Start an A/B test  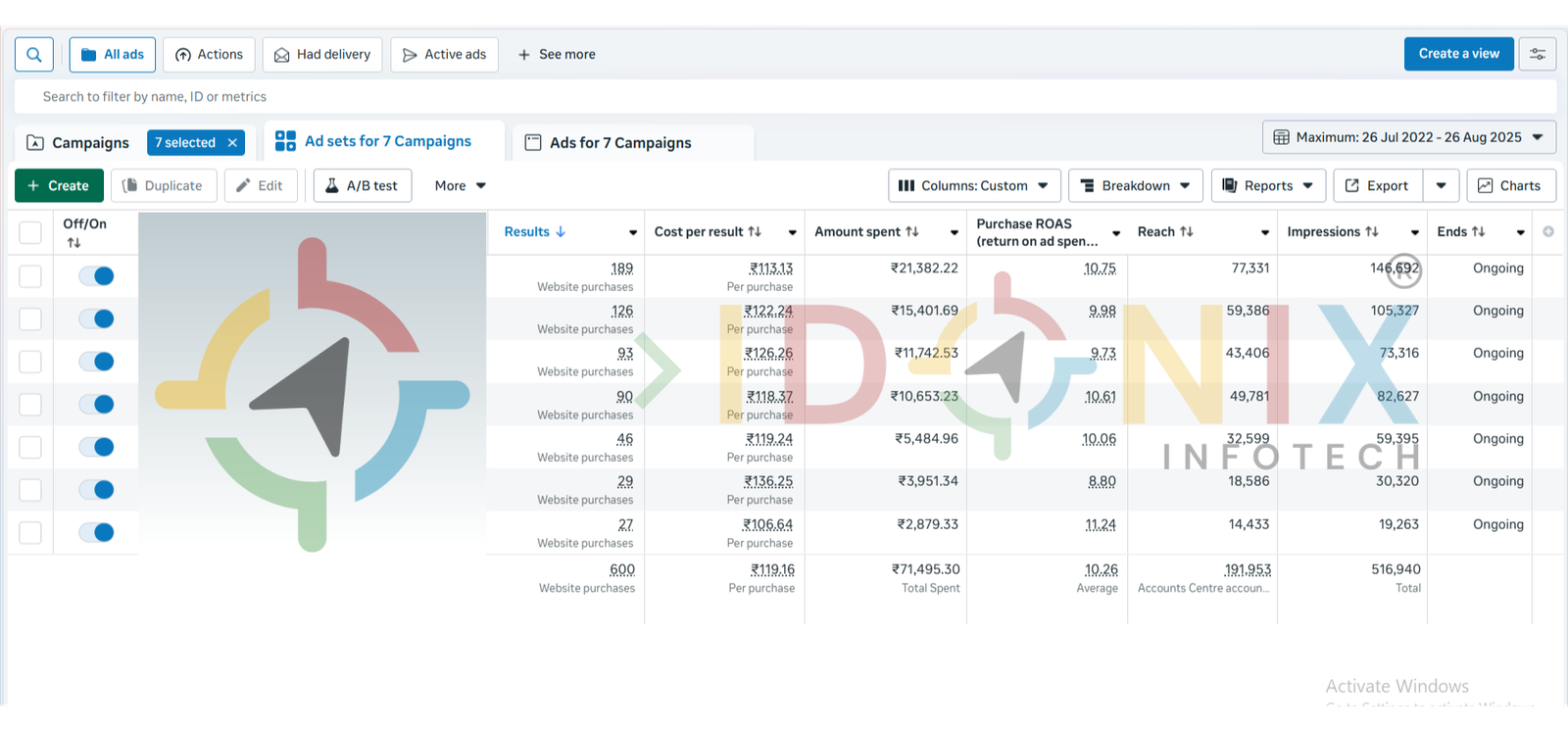point(362,186)
